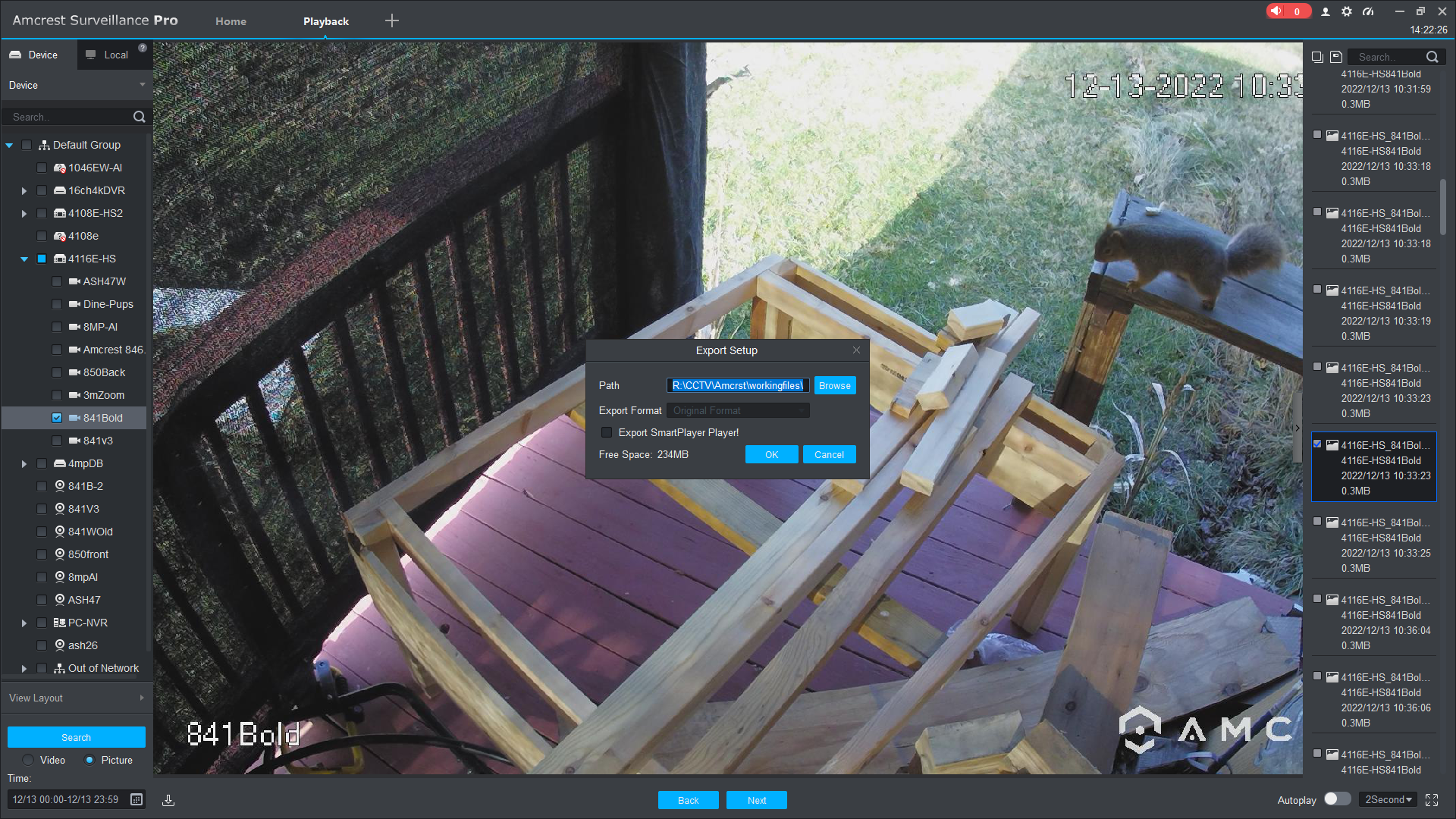Click the export Path input field
Screen dimensions: 1456x819
(x=738, y=385)
